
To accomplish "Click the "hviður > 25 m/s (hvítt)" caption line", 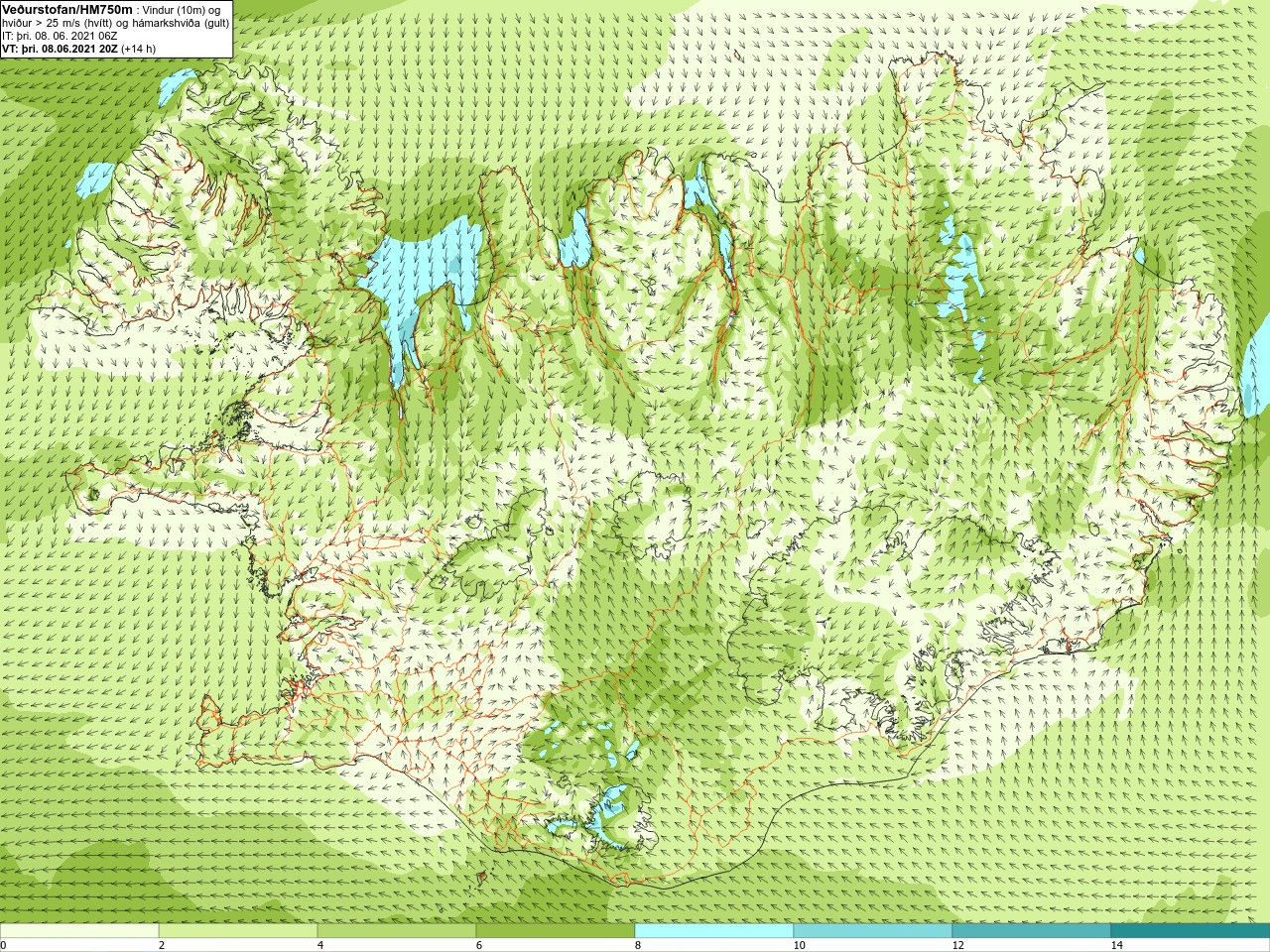I will (115, 23).
